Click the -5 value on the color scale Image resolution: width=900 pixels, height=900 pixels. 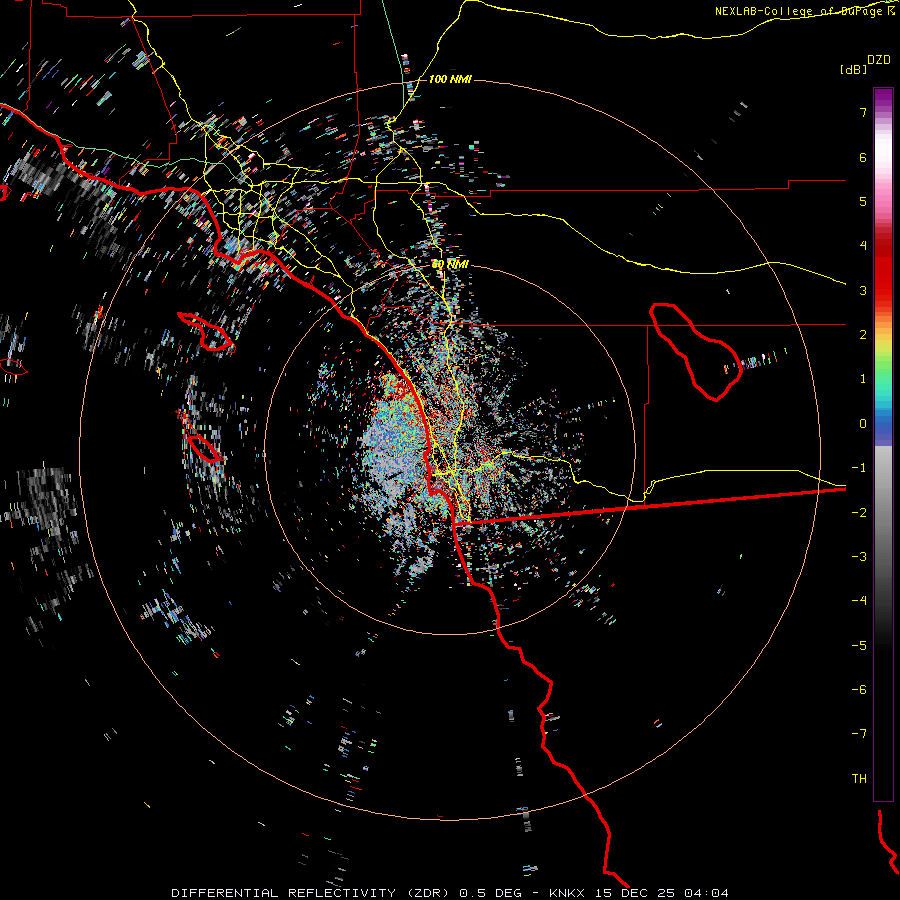[x=859, y=645]
